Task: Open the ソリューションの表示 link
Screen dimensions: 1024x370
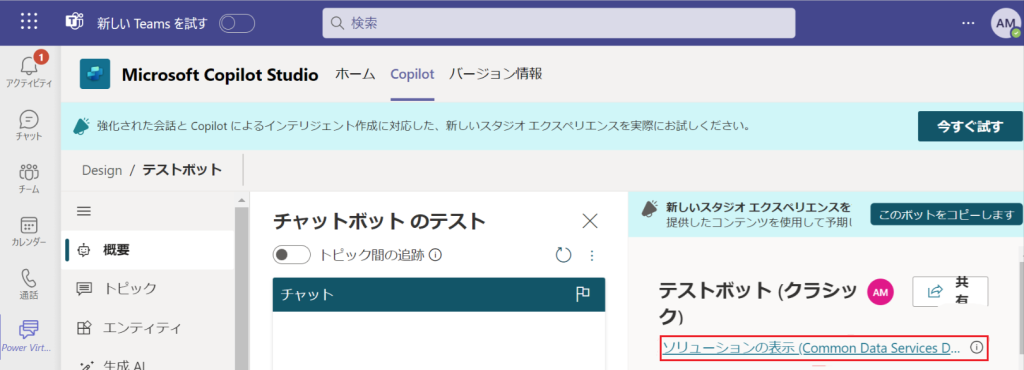Action: 811,348
